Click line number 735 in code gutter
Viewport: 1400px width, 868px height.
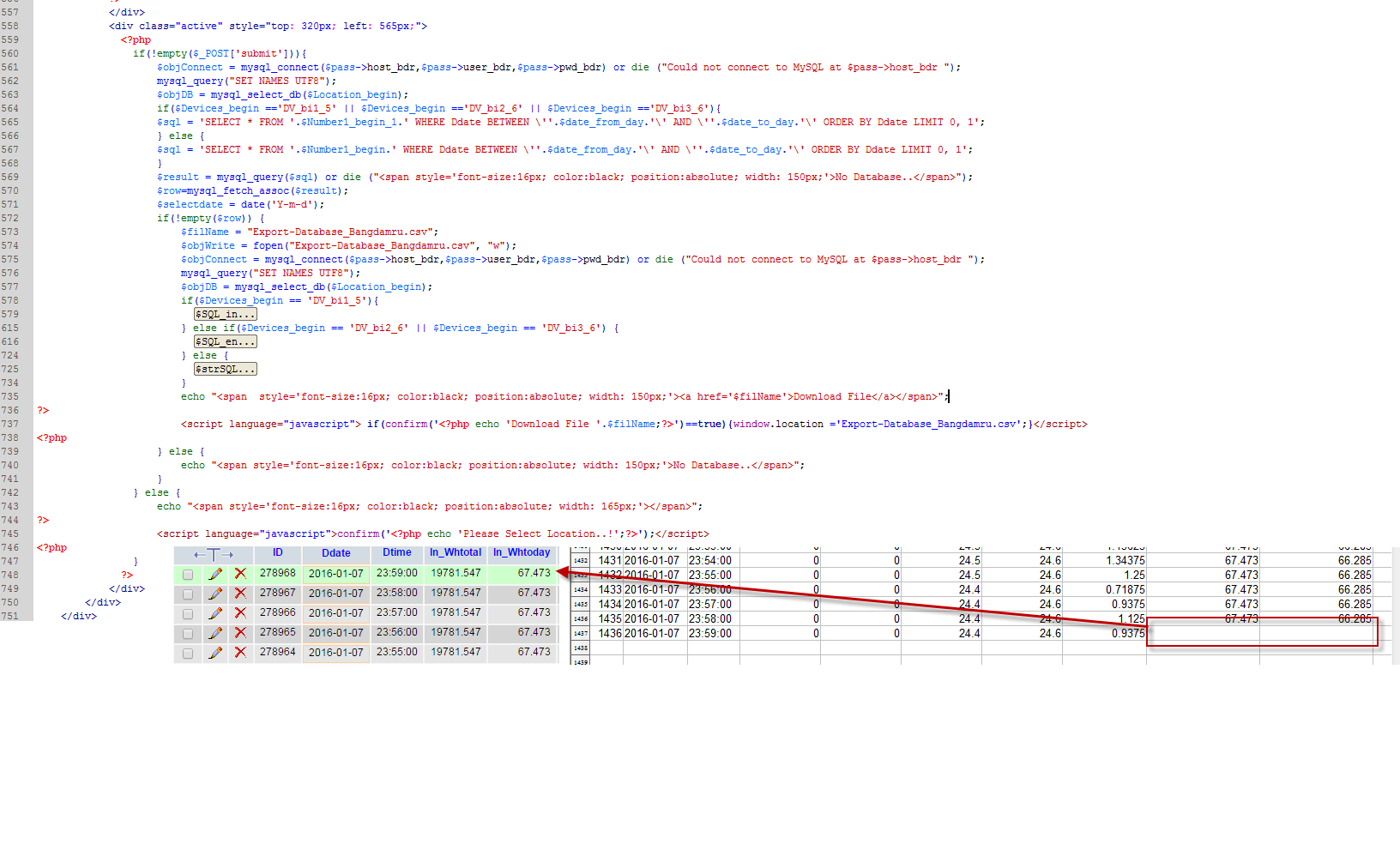[x=10, y=396]
